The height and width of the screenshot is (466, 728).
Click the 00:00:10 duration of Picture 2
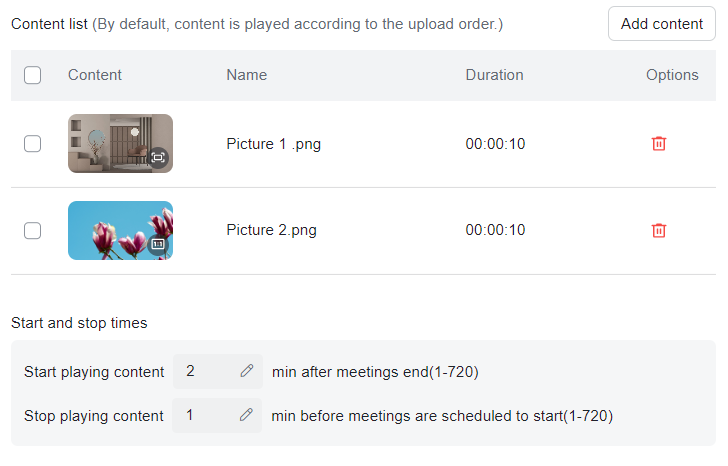[495, 231]
